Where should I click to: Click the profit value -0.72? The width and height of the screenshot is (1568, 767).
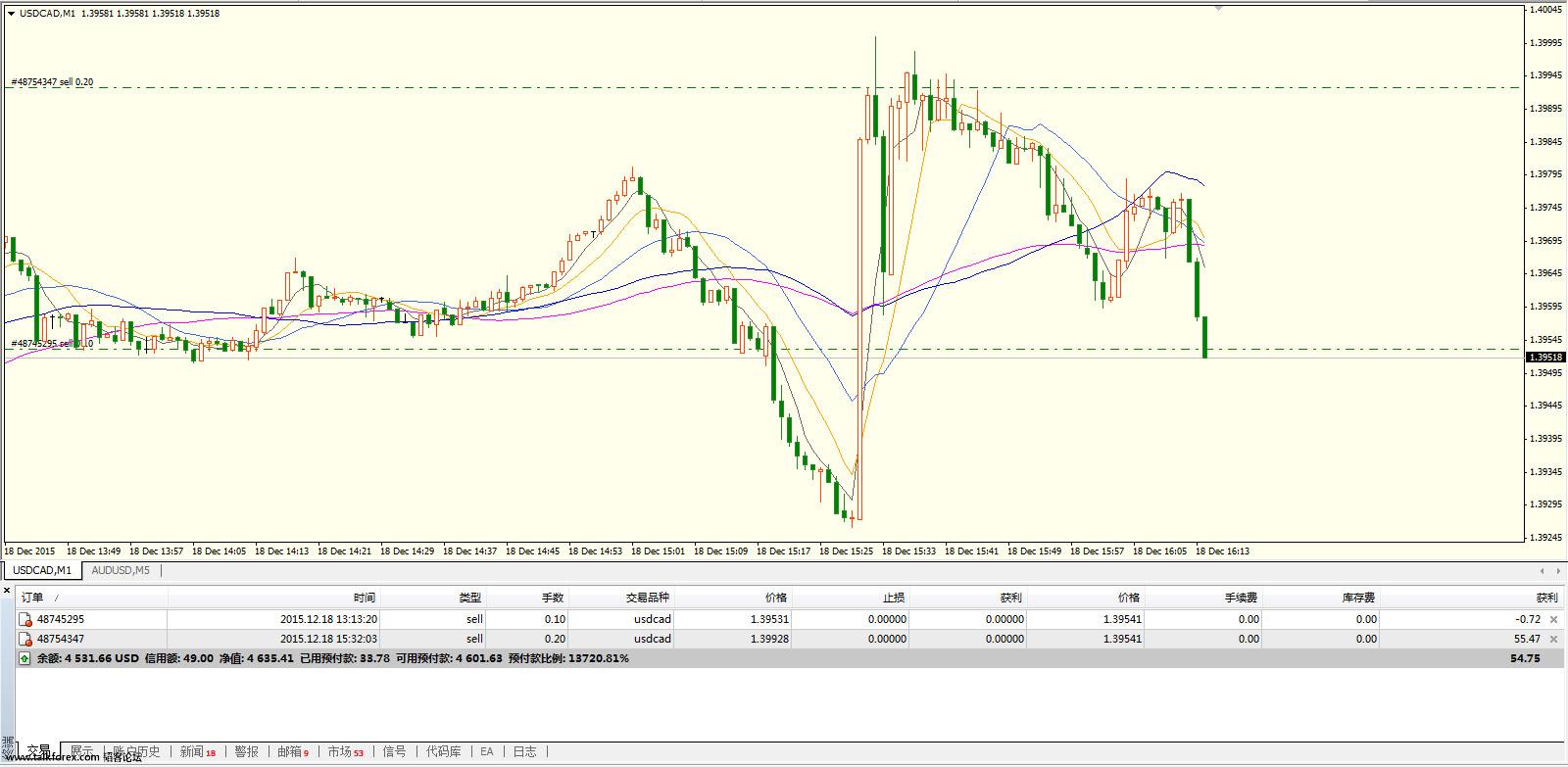[x=1528, y=619]
